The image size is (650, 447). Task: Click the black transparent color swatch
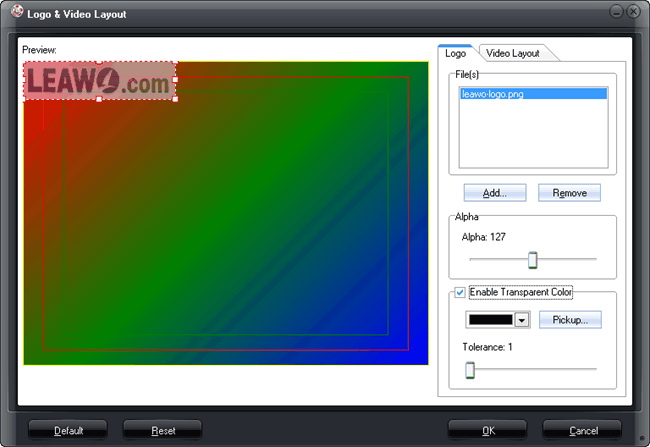[490, 320]
